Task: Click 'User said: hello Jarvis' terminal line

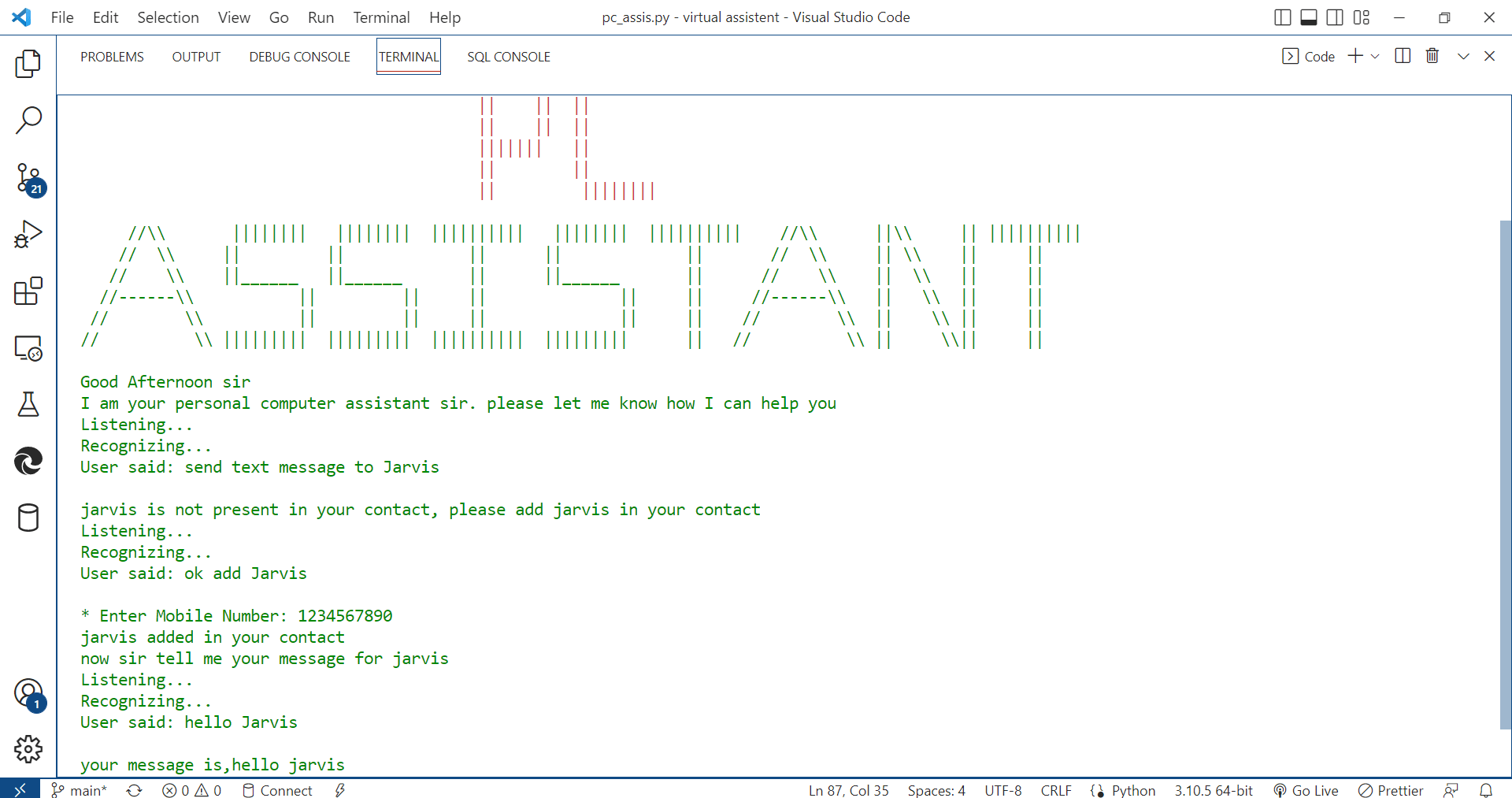Action: pyautogui.click(x=189, y=722)
